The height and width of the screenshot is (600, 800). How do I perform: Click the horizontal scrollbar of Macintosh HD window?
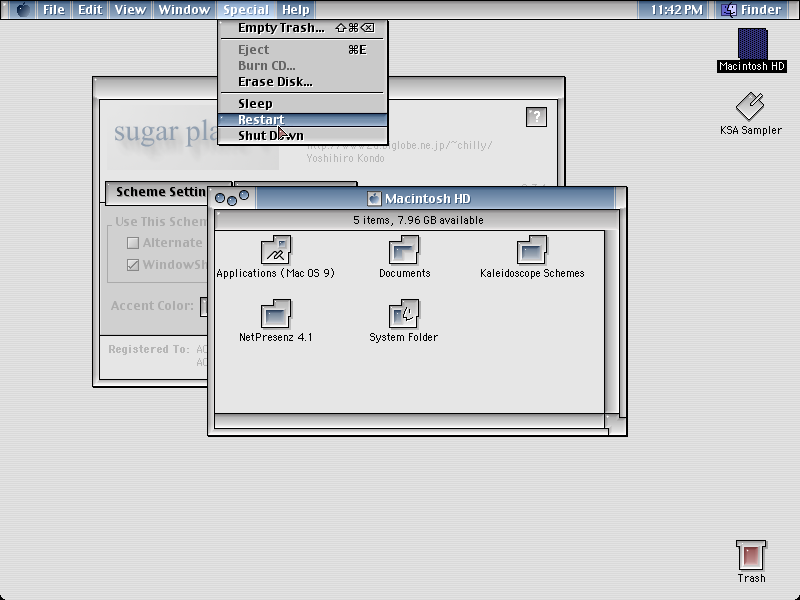pos(410,421)
